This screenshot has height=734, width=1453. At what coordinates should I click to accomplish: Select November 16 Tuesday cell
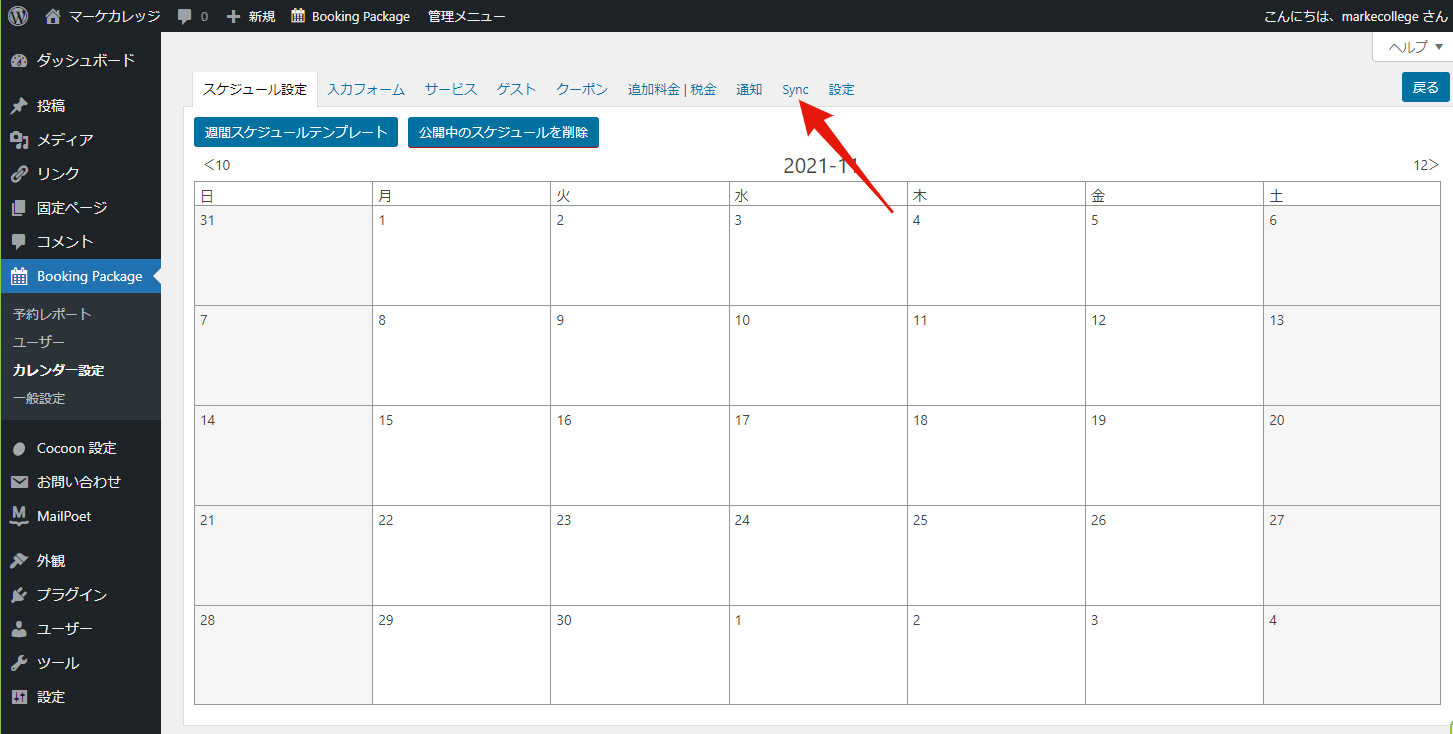(639, 455)
